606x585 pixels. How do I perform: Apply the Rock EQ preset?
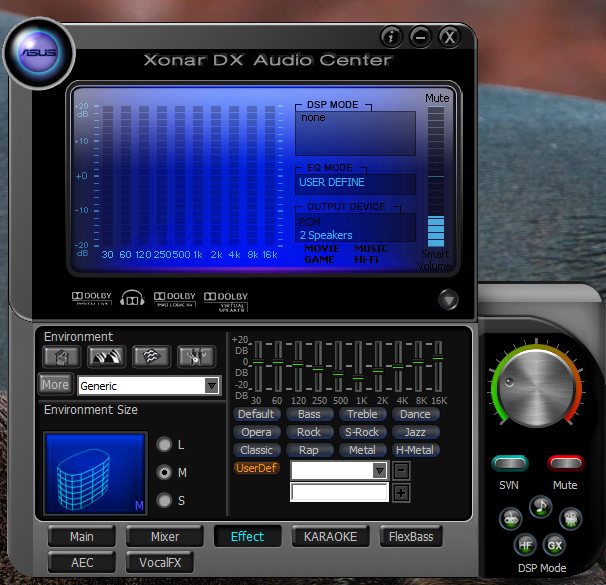coord(309,432)
